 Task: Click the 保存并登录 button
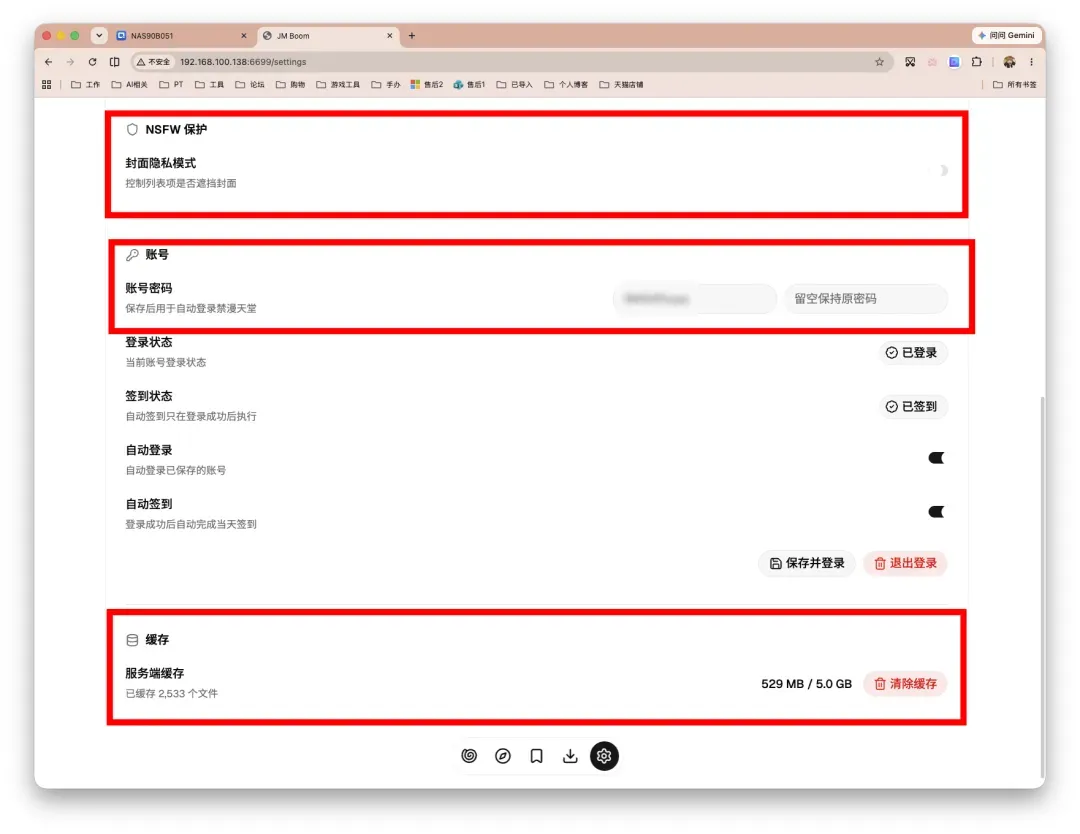pos(807,563)
